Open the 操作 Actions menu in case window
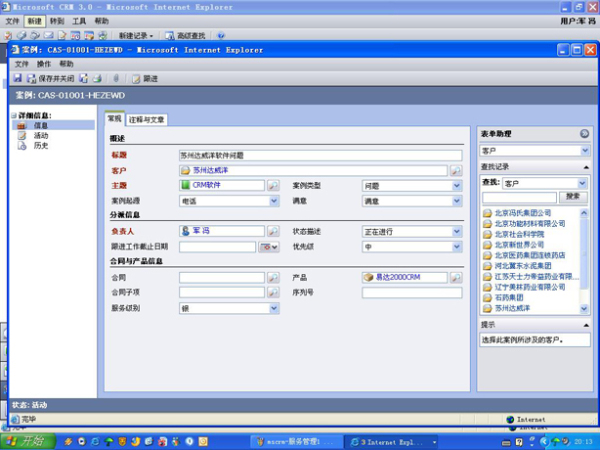600x450 pixels. pos(44,64)
